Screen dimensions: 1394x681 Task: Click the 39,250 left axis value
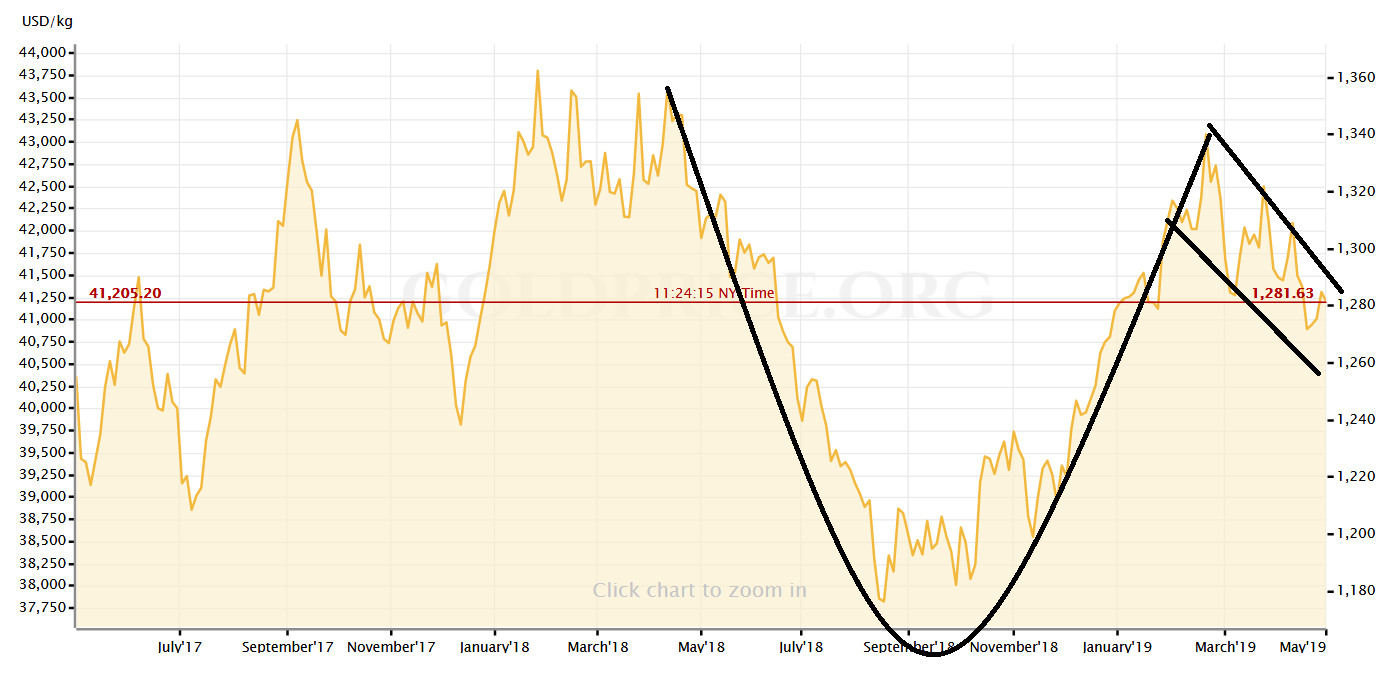[x=43, y=474]
